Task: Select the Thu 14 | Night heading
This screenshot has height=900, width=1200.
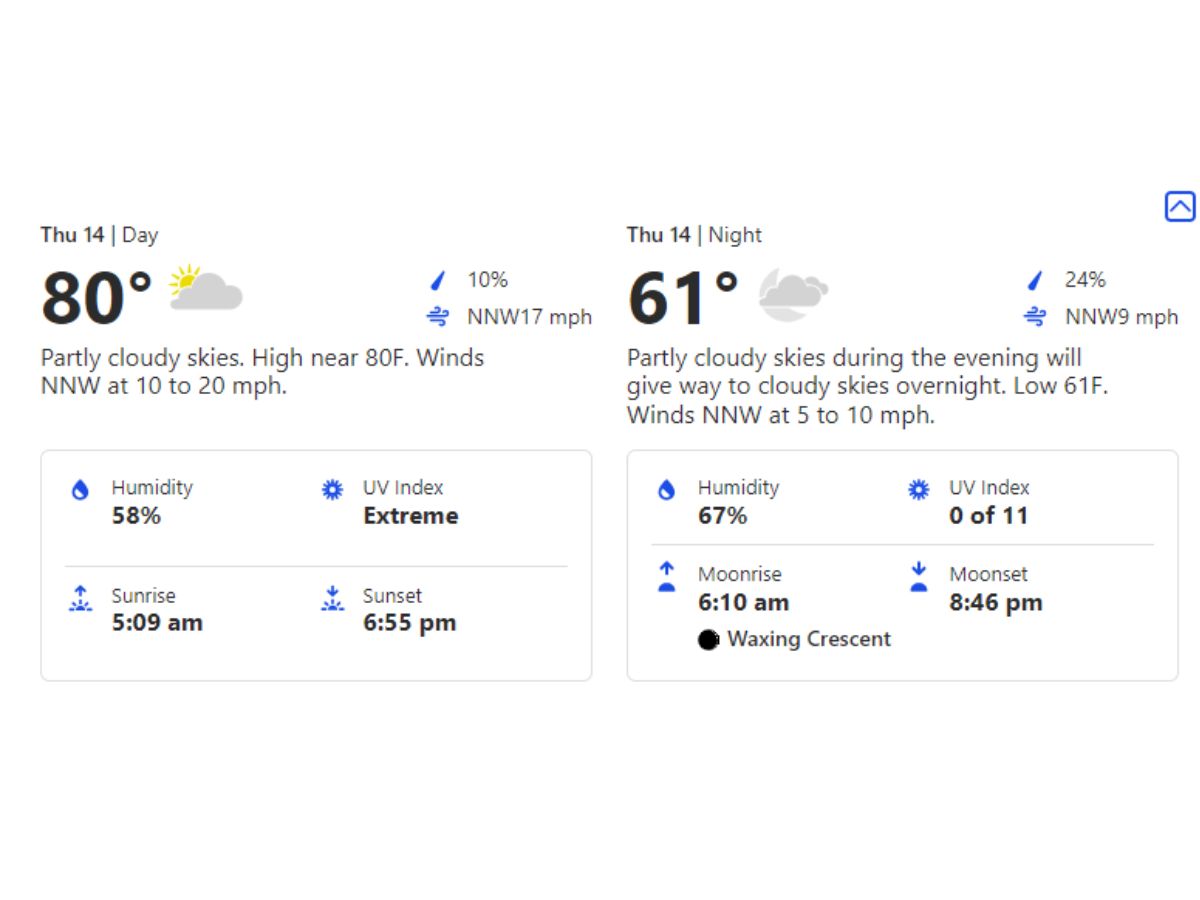Action: [x=694, y=235]
